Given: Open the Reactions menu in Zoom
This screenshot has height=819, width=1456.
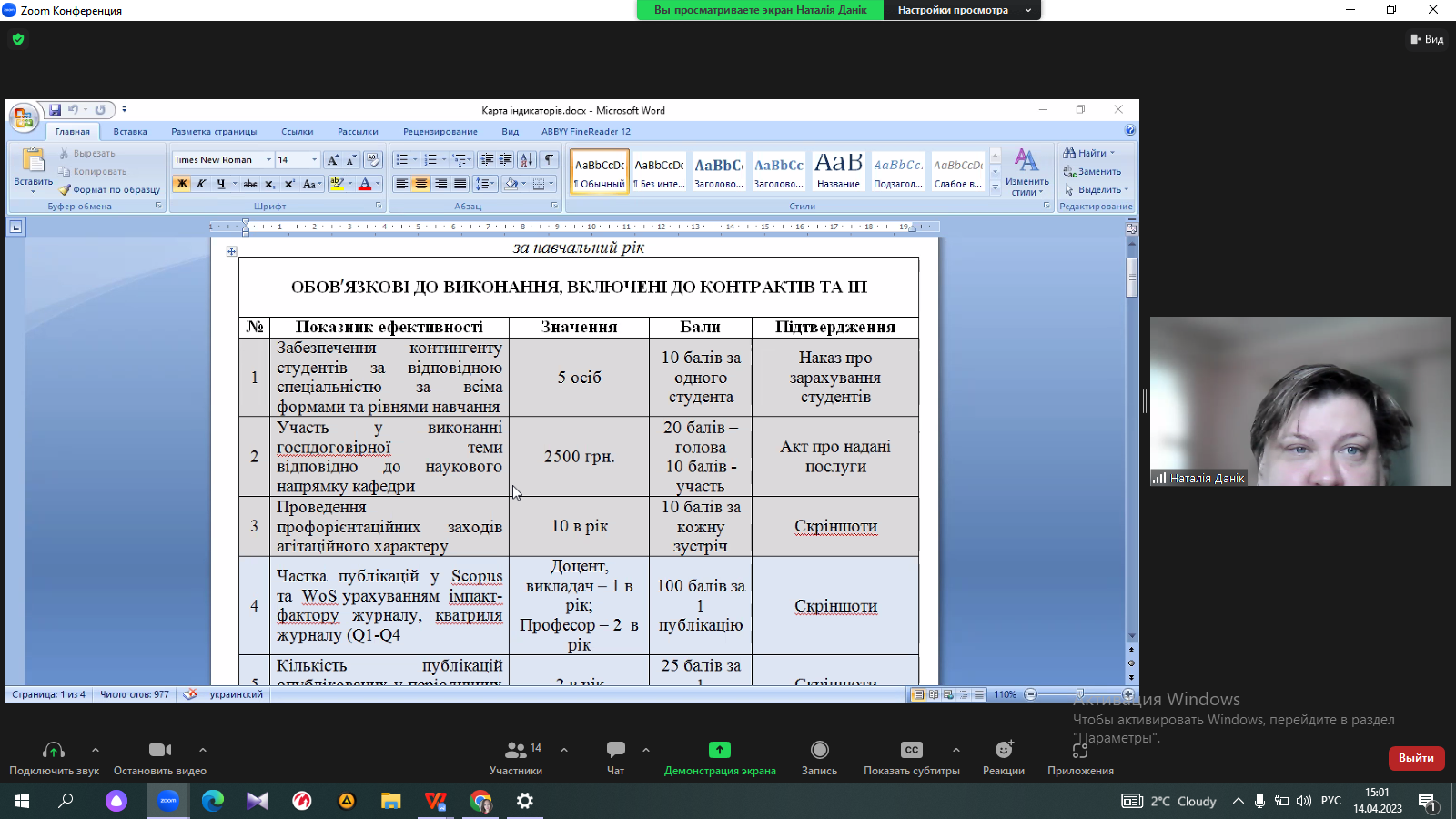Looking at the screenshot, I should [1003, 750].
